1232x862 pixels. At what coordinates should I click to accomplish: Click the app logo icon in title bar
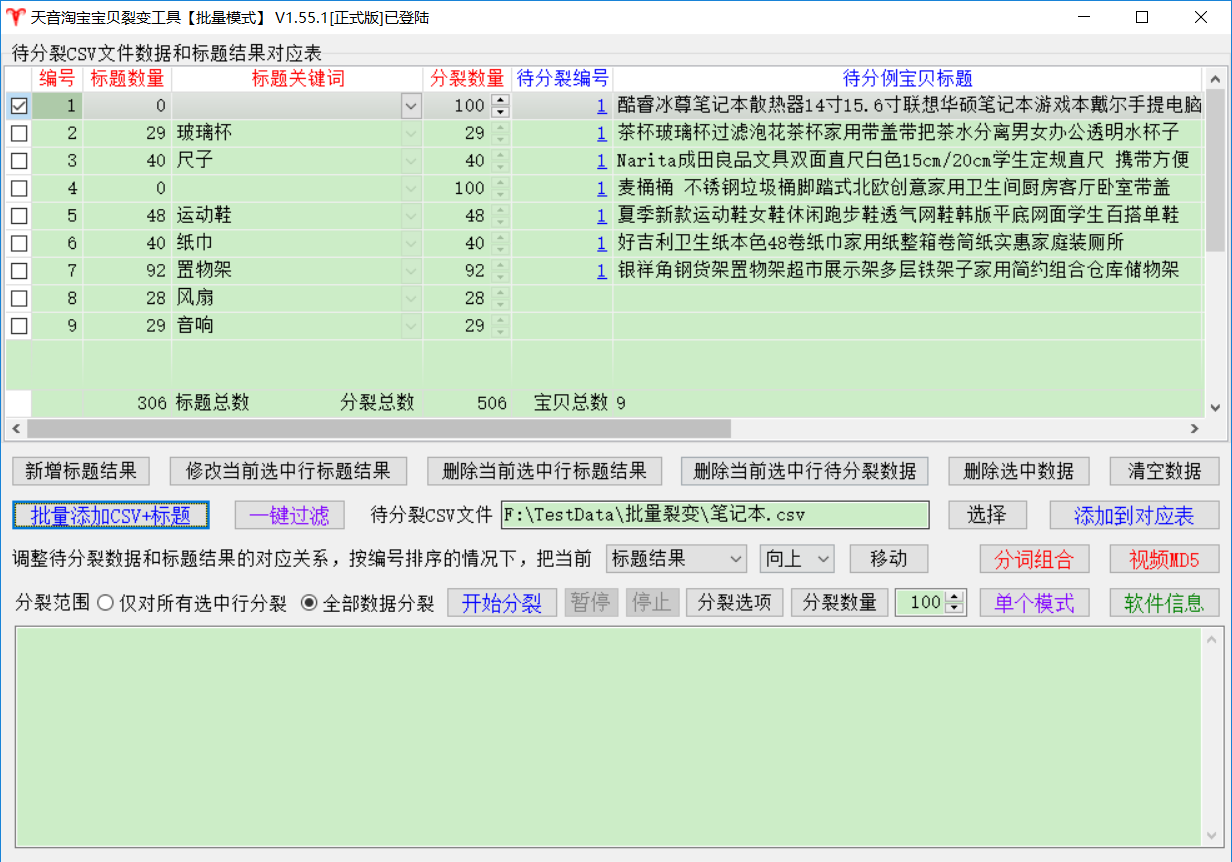15,17
